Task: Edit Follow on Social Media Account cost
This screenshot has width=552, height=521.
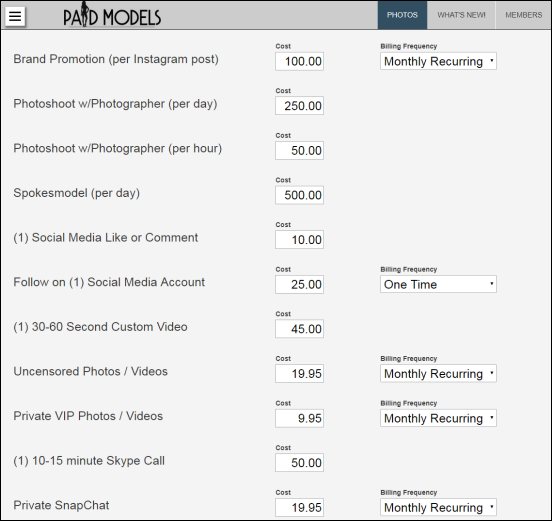Action: (299, 284)
